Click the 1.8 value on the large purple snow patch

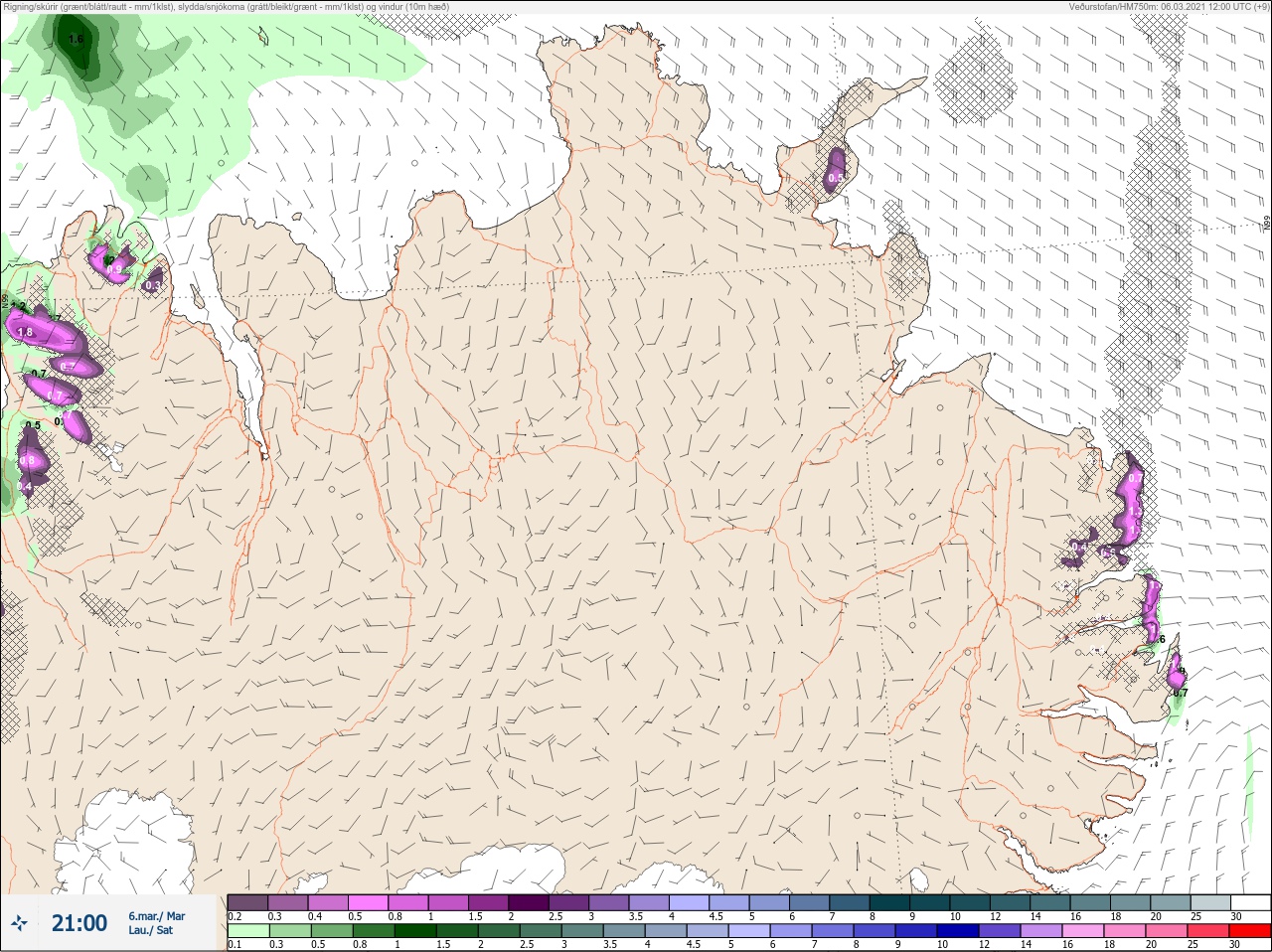[25, 332]
